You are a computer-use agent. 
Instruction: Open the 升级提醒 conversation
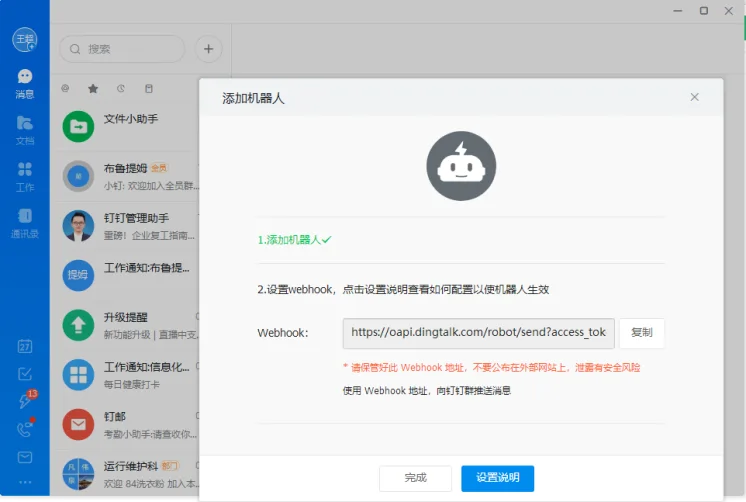point(128,325)
